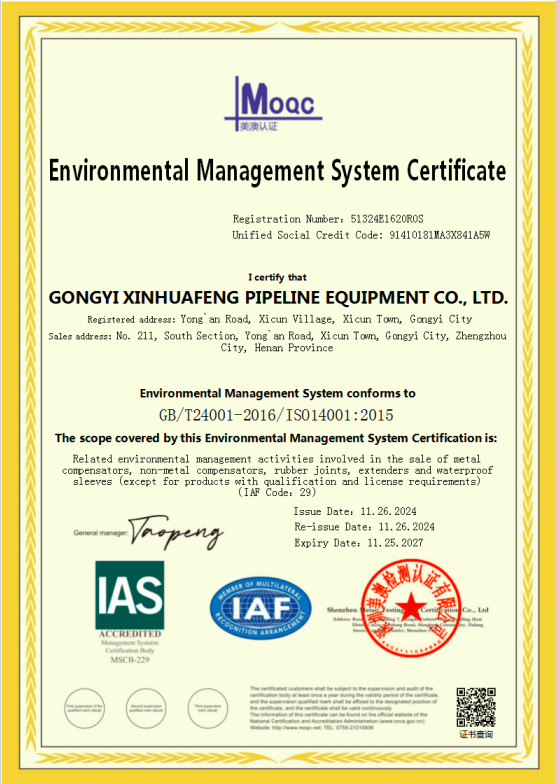Click the MSCB-229 text under IAS
Screen dimensions: 557x784
(130, 660)
